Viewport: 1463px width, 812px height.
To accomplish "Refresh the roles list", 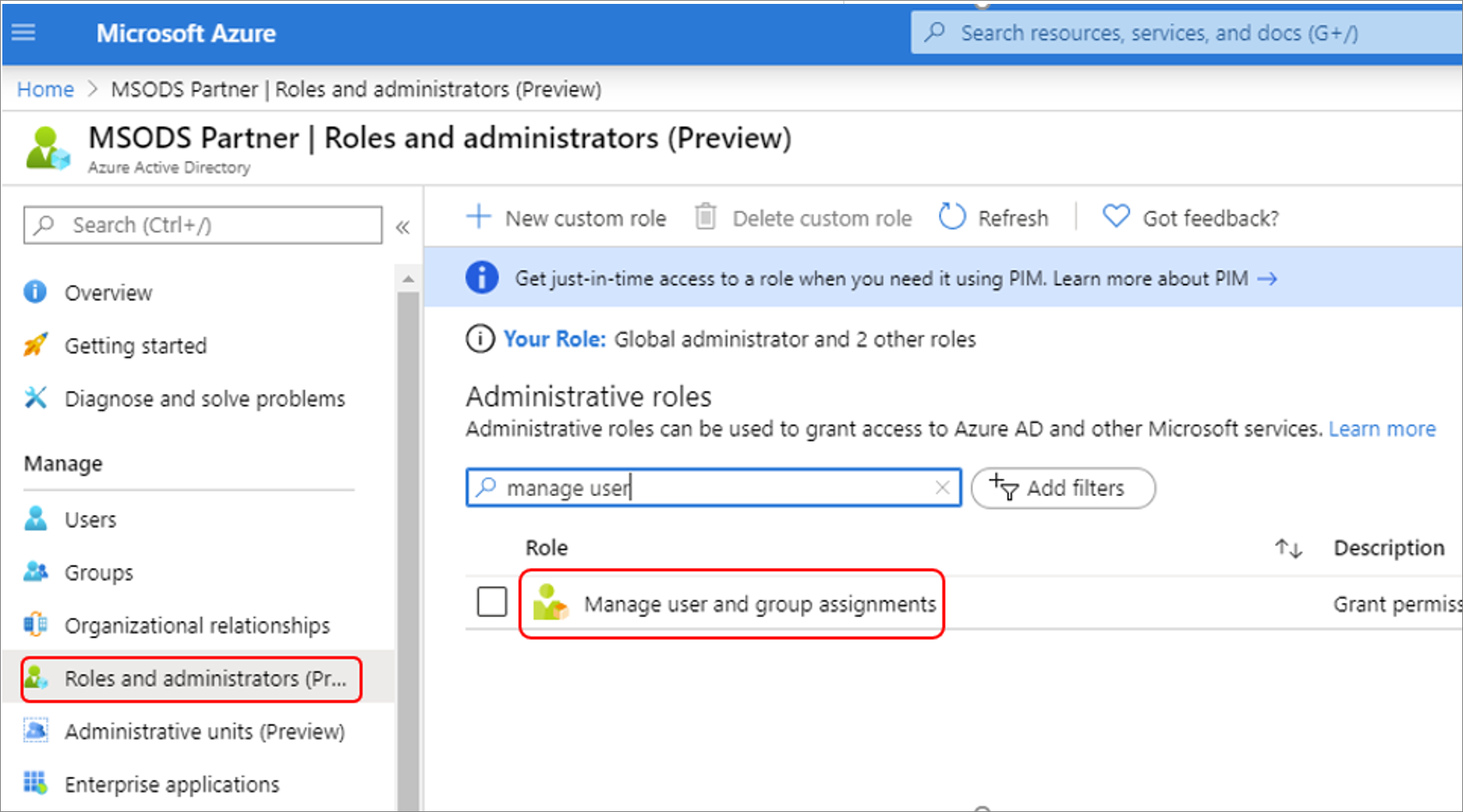I will pyautogui.click(x=1013, y=218).
